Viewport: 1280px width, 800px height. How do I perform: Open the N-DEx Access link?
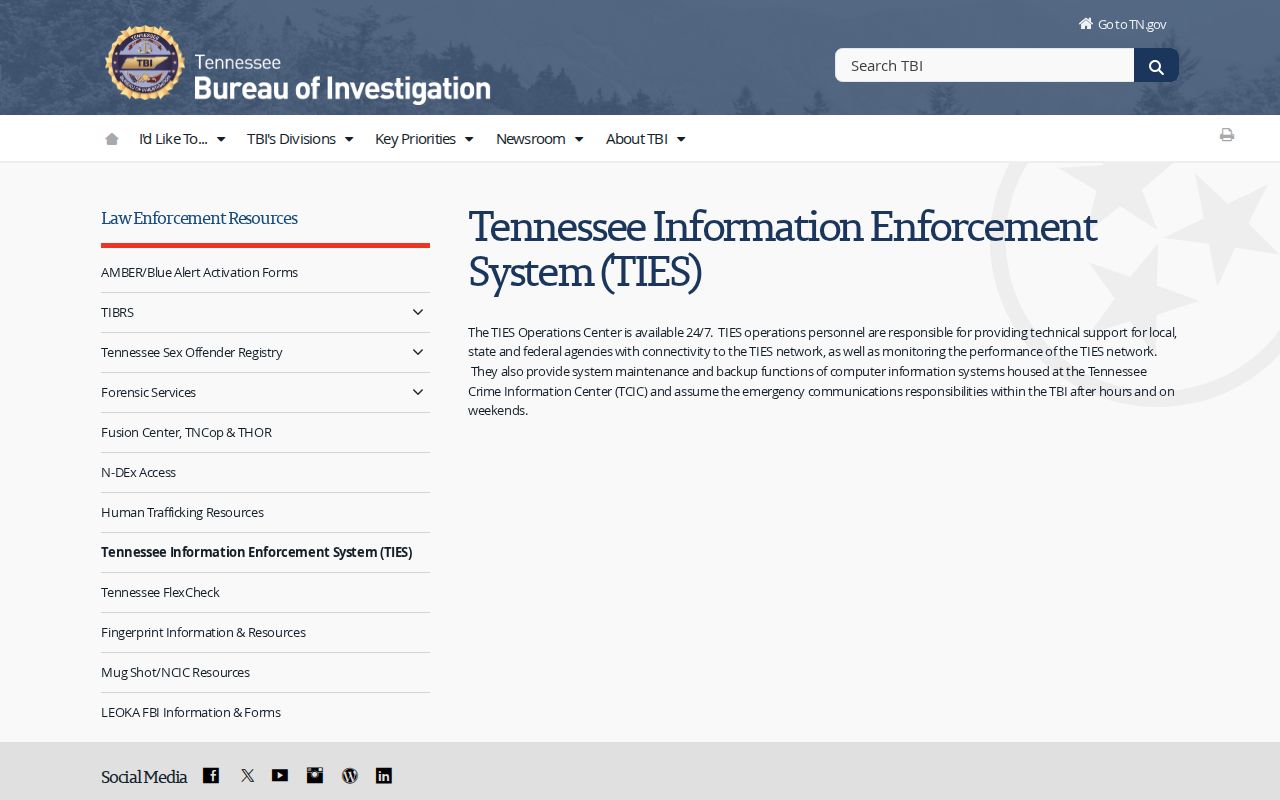pyautogui.click(x=138, y=472)
